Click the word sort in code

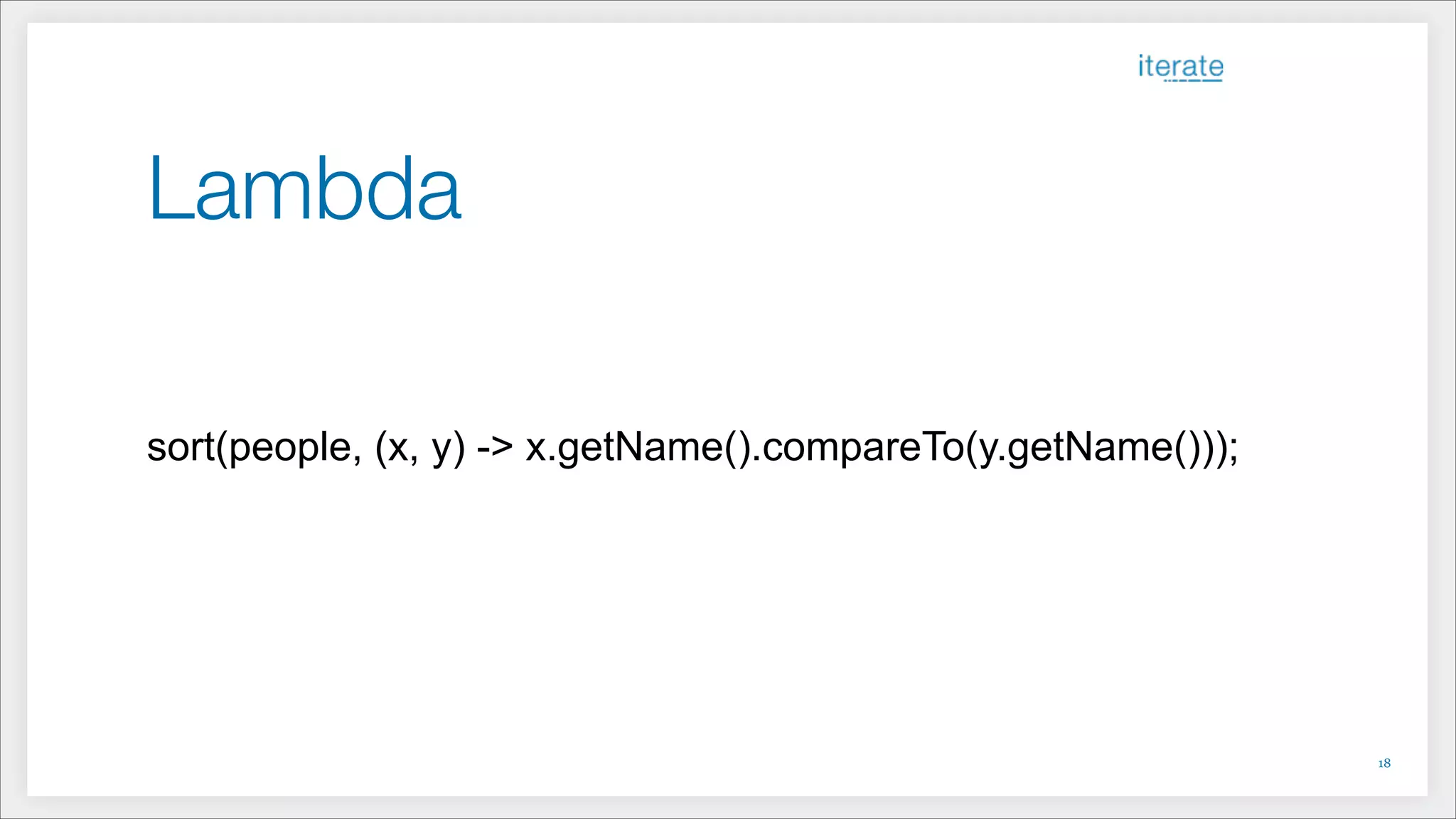point(181,447)
